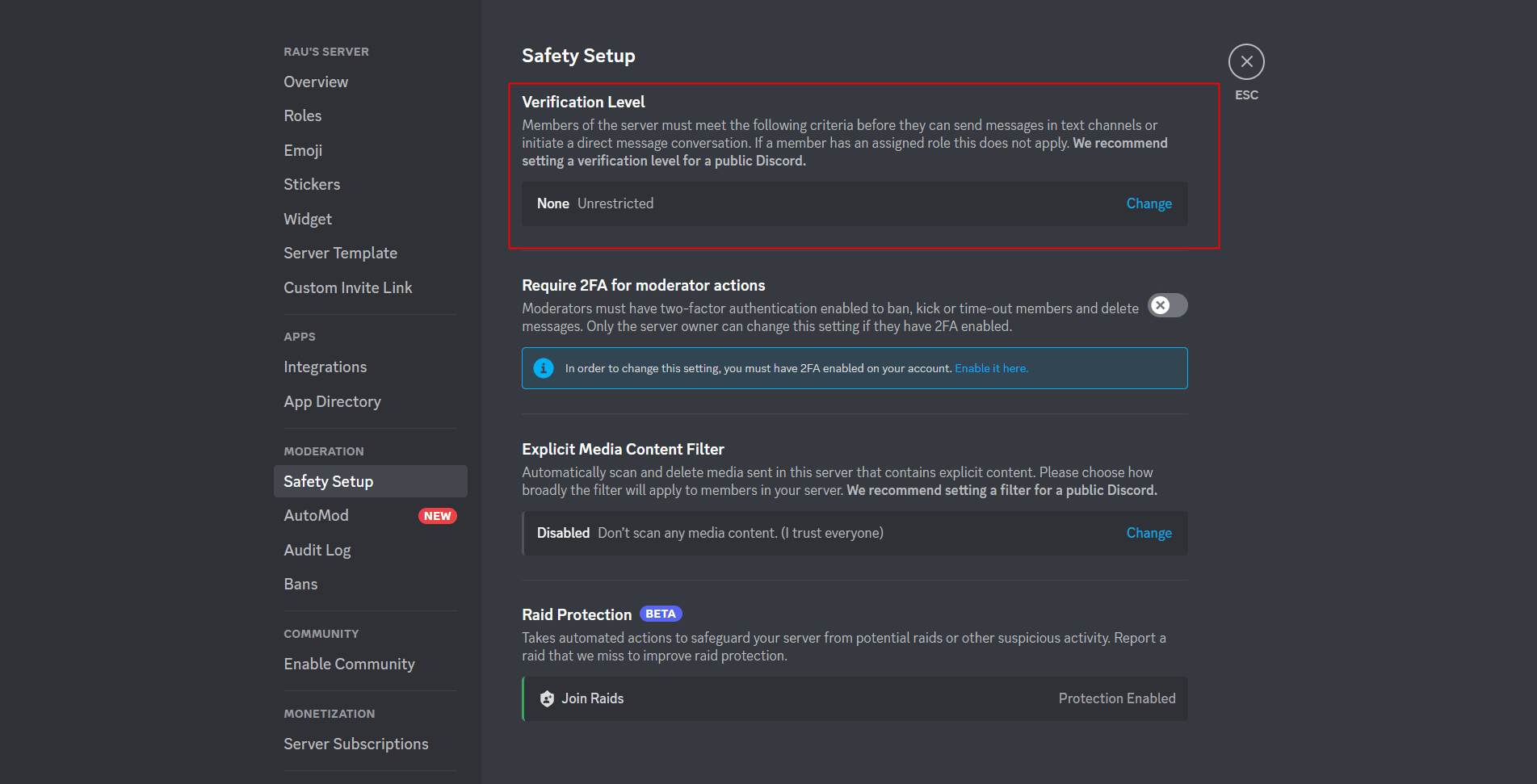This screenshot has width=1537, height=784.
Task: Click the NEW badge beside AutoMod
Action: pos(438,516)
